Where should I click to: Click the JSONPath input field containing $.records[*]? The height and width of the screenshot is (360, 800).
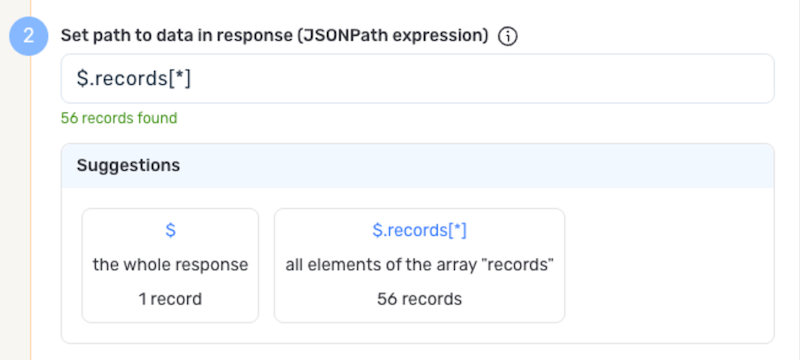[417, 79]
